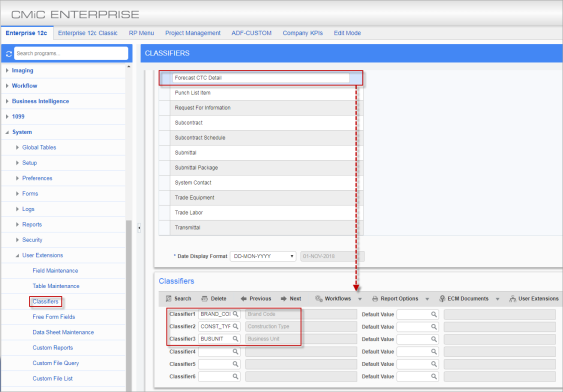Viewport: 563px width, 392px height.
Task: Open the Free Form Fields link
Action: coord(54,317)
